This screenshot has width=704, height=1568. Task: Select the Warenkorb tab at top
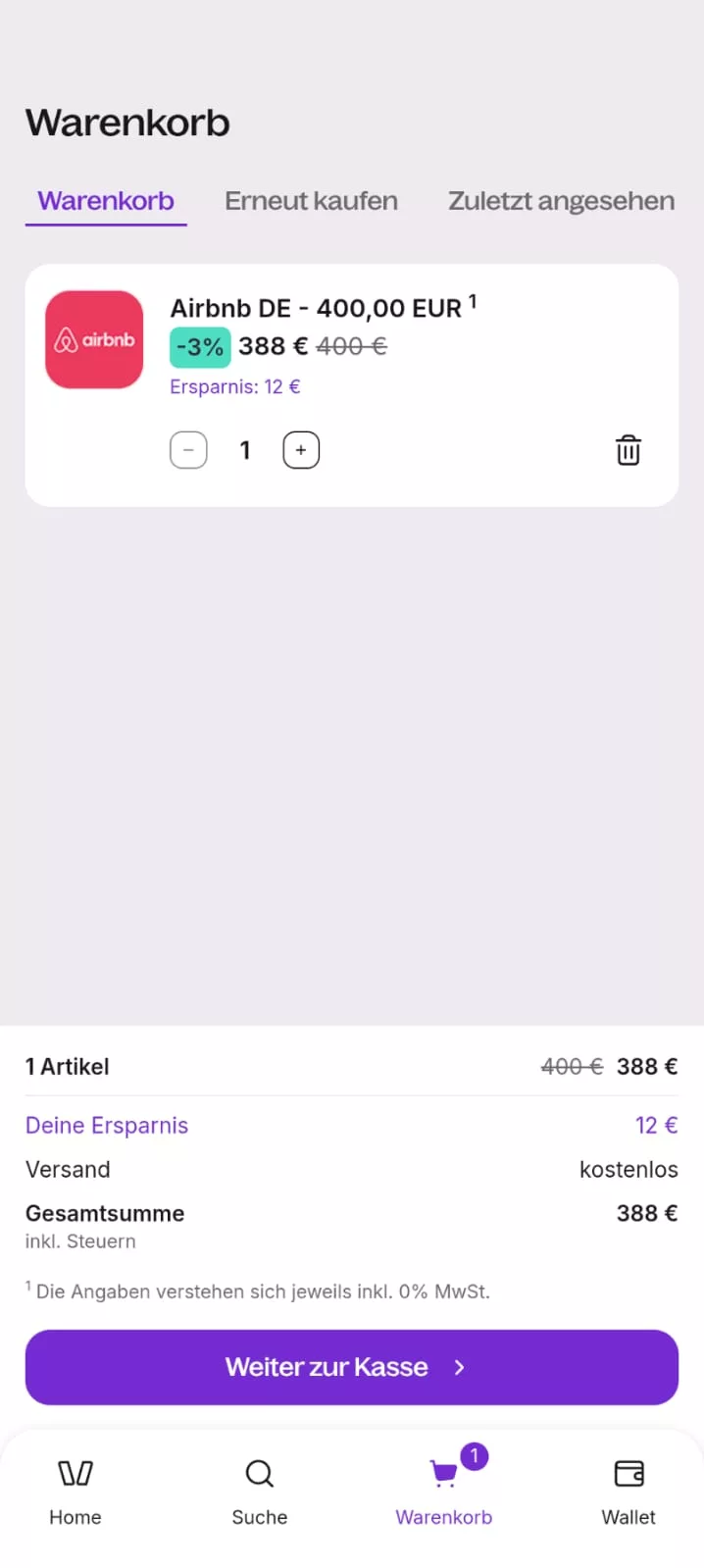click(x=106, y=201)
